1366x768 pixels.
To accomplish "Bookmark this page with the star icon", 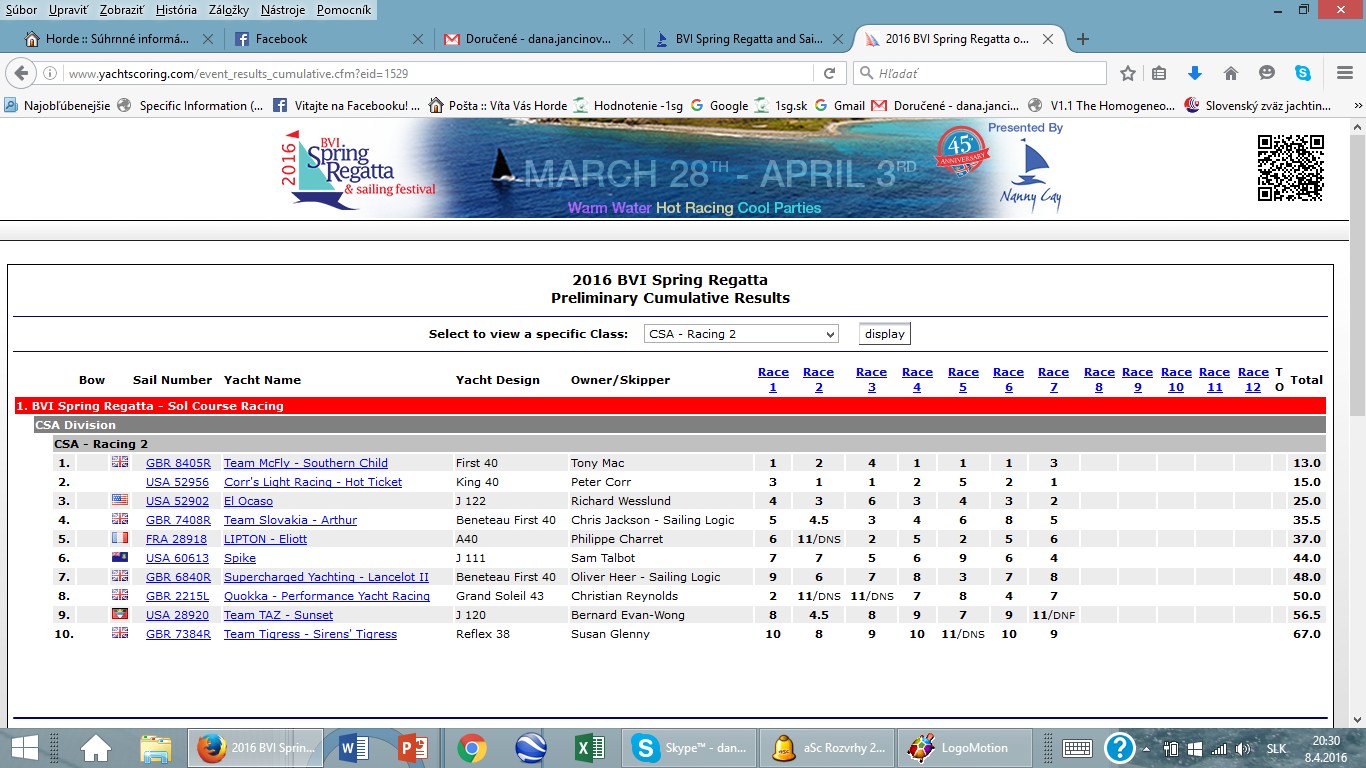I will click(1128, 73).
